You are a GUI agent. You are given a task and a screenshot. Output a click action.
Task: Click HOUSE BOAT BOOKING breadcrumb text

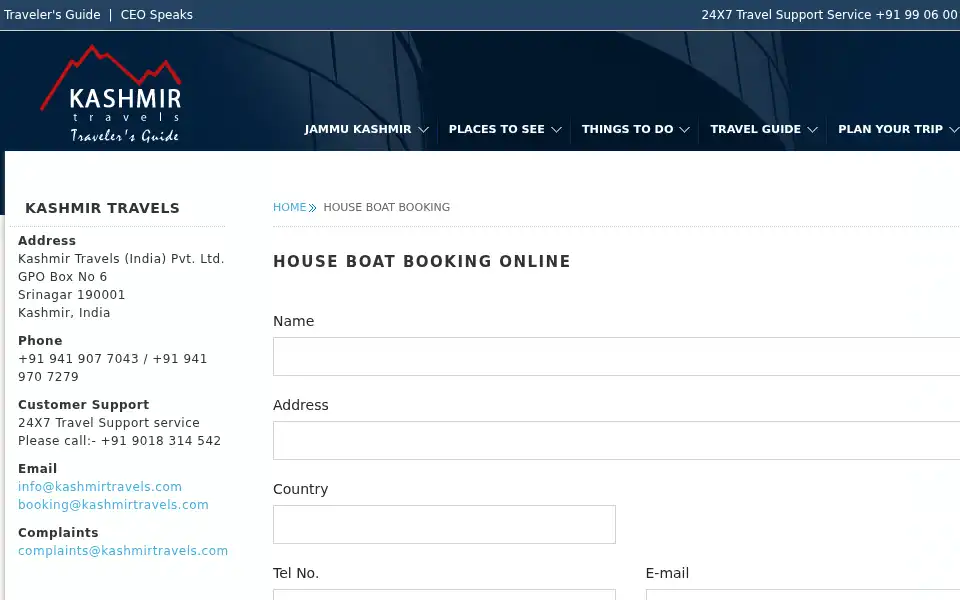[x=386, y=207]
